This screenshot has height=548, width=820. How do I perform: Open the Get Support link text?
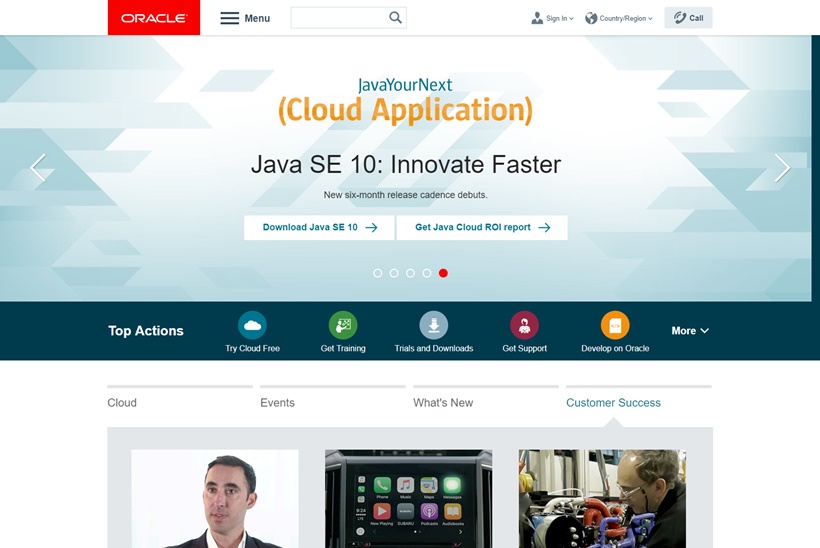(525, 348)
